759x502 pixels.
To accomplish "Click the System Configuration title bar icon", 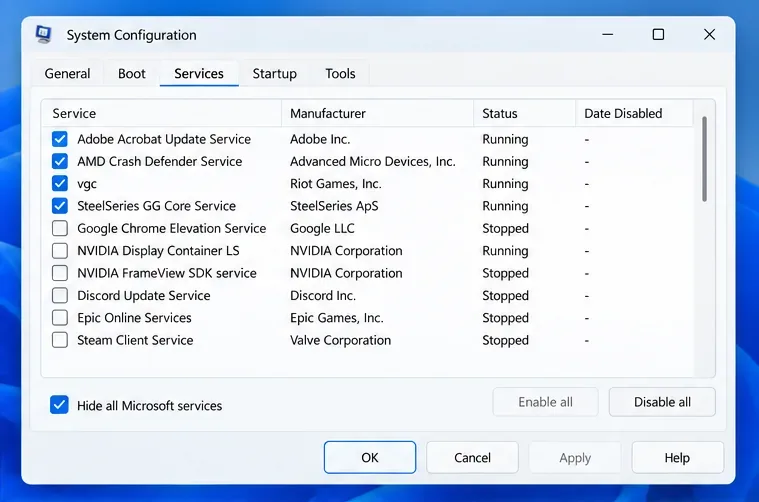I will (44, 34).
